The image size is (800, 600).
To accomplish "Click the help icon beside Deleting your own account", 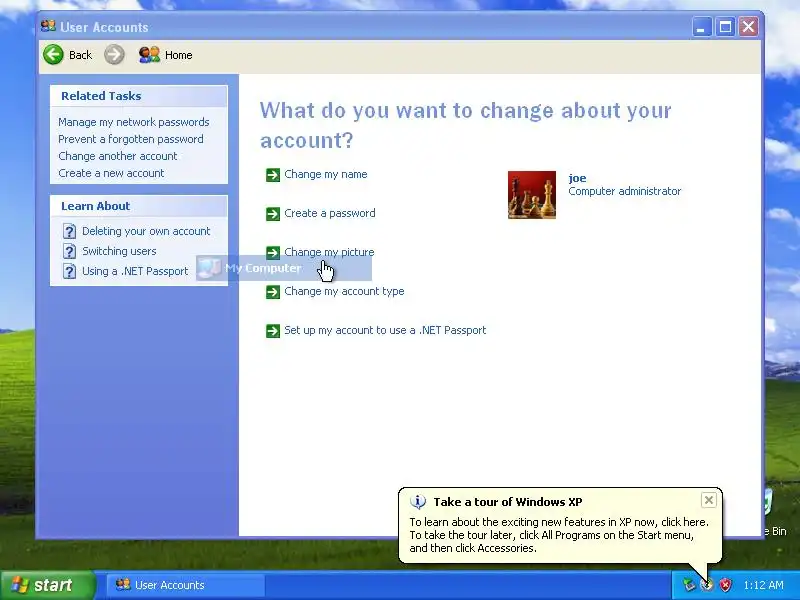I will point(69,231).
